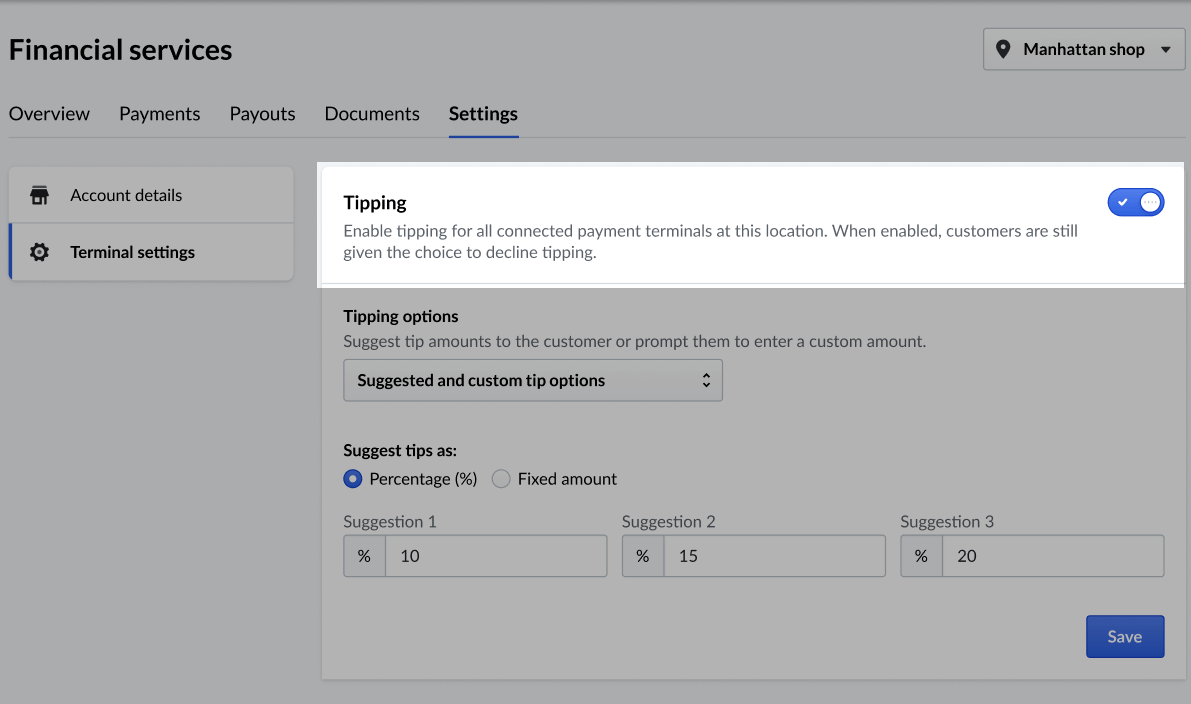The width and height of the screenshot is (1191, 704).
Task: Click the Account details store icon
Action: (x=40, y=195)
